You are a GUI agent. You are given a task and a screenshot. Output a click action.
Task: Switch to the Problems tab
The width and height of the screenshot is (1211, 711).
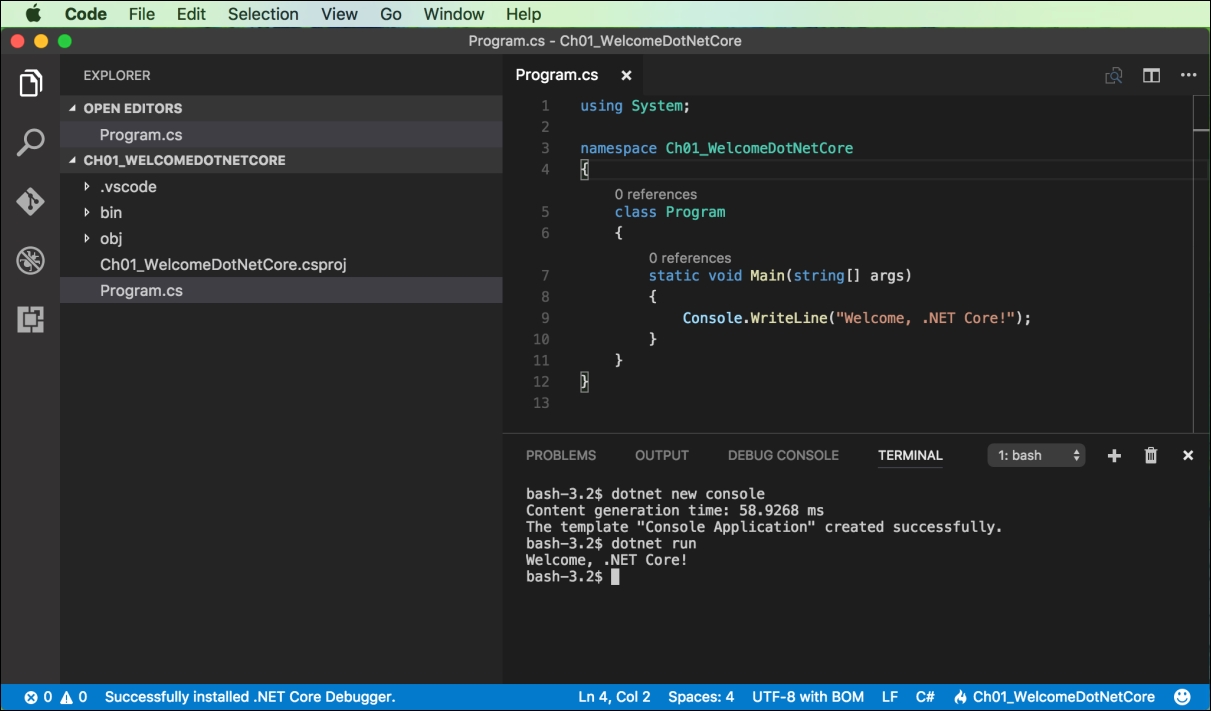coord(561,455)
